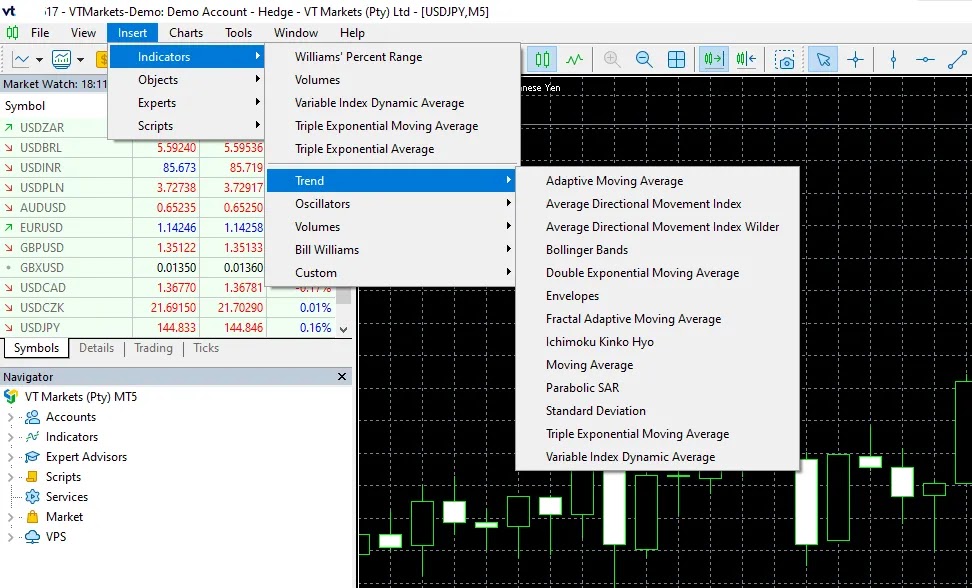Choose Parabolic SAR from Trend list
Image resolution: width=972 pixels, height=588 pixels.
pyautogui.click(x=657, y=388)
